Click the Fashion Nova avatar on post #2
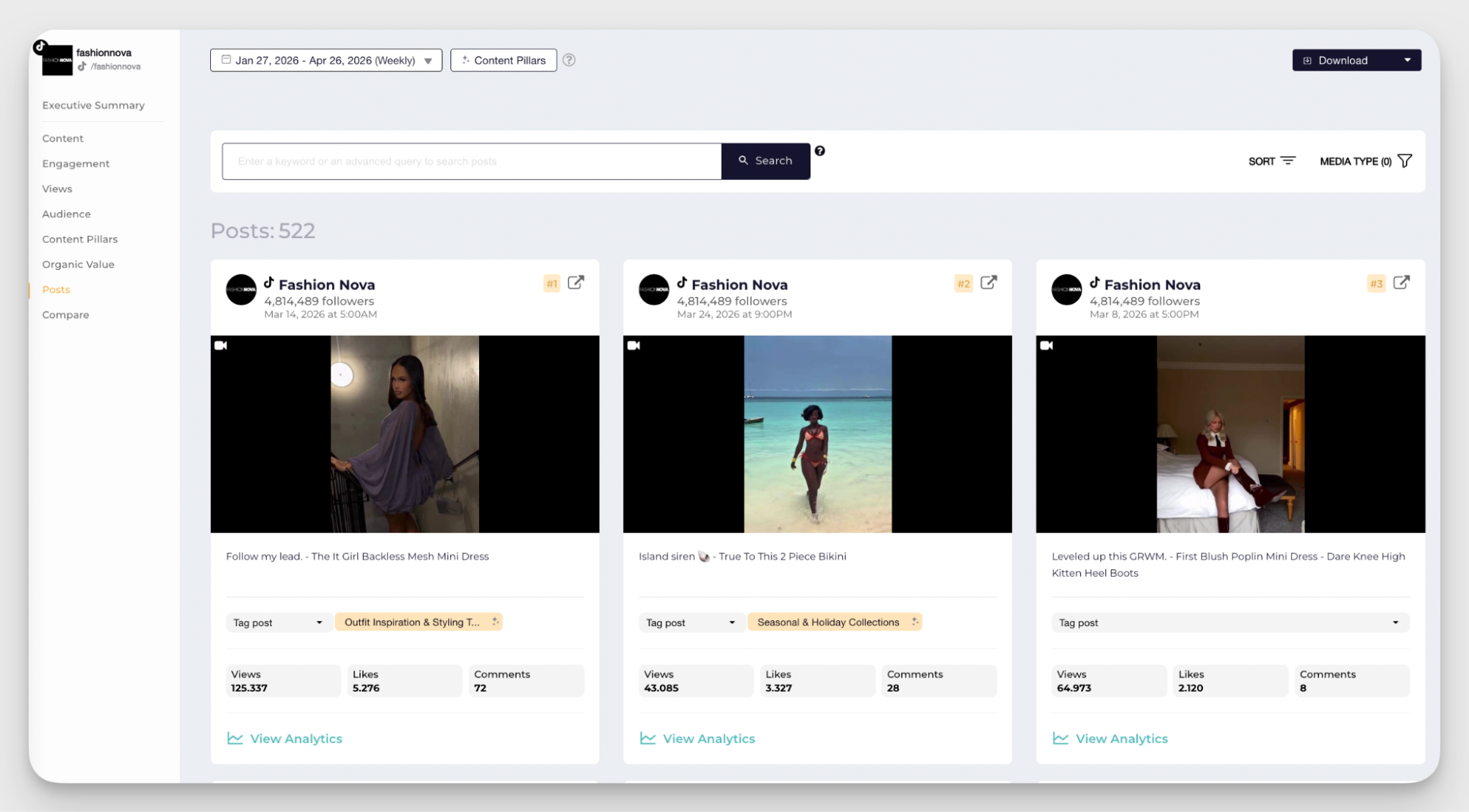The height and width of the screenshot is (812, 1469). [654, 290]
